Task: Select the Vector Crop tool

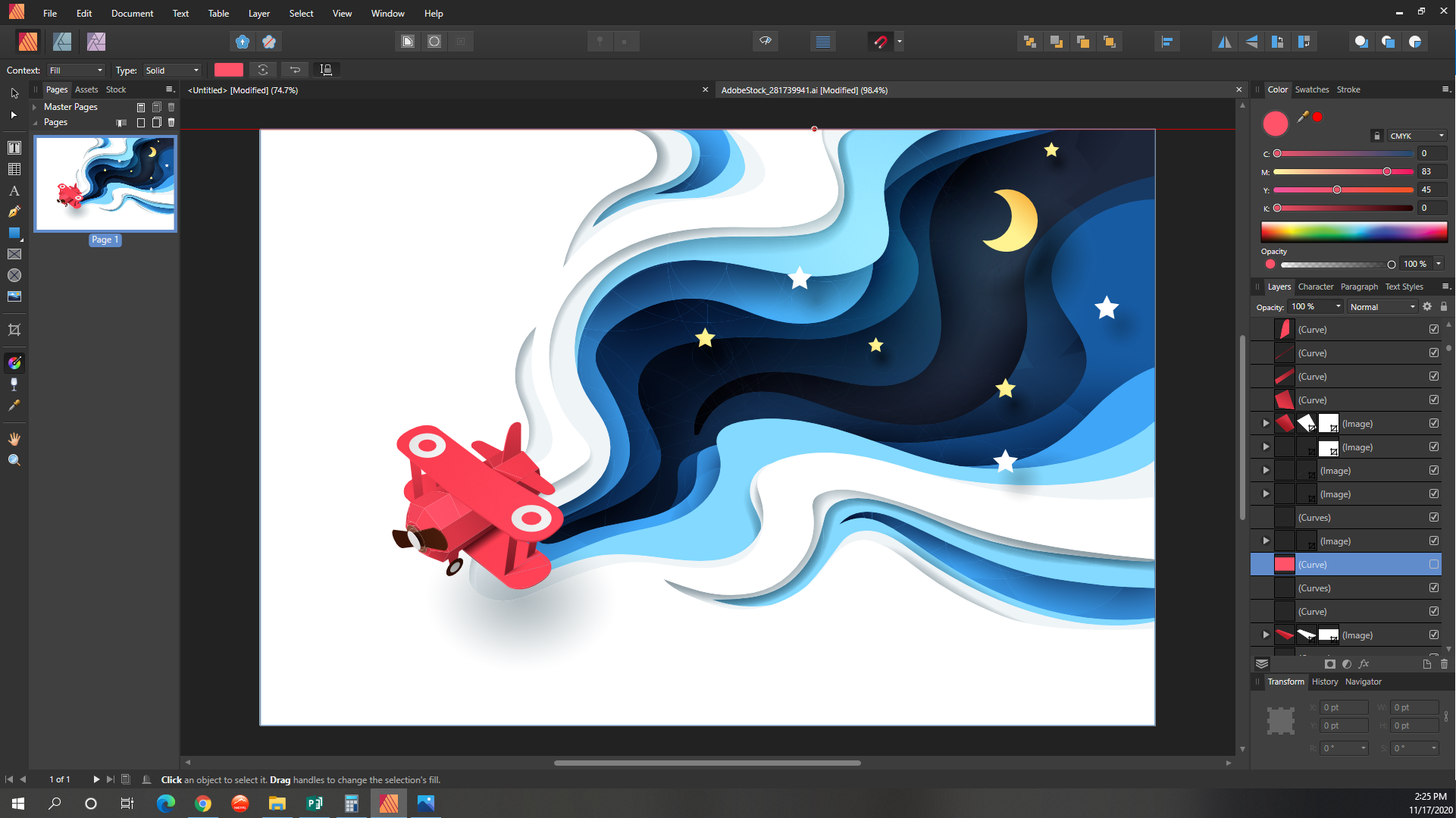Action: click(14, 330)
